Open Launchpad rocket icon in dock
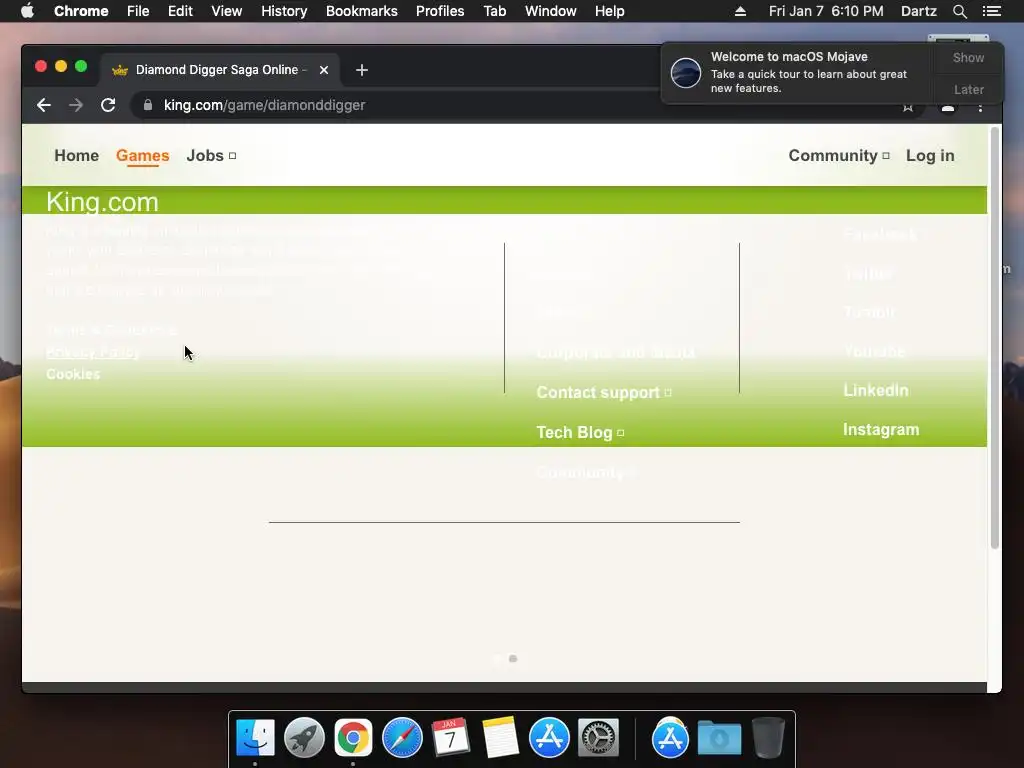The width and height of the screenshot is (1024, 768). point(304,738)
